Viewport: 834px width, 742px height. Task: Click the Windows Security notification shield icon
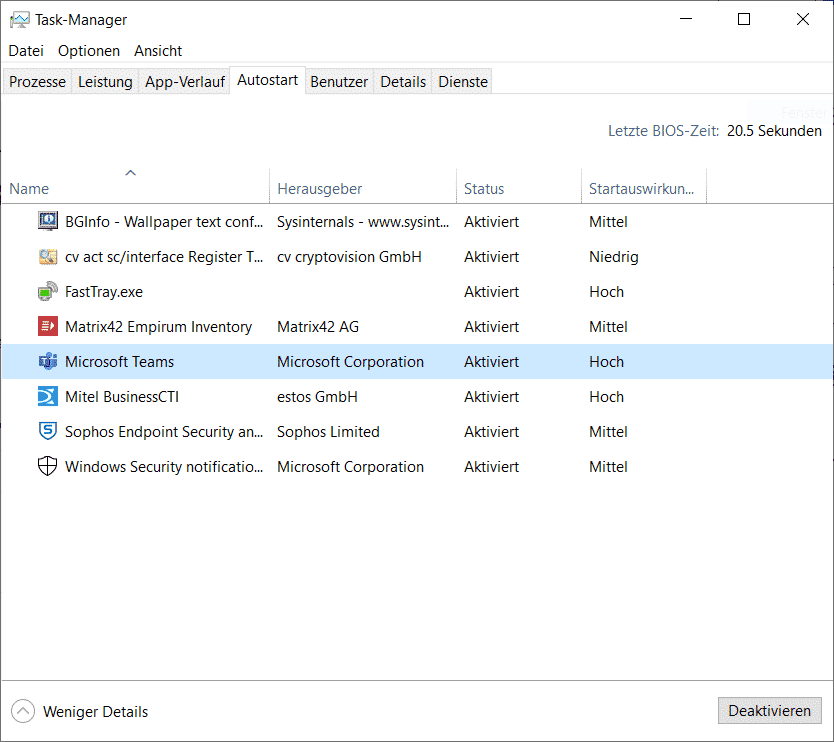tap(48, 466)
